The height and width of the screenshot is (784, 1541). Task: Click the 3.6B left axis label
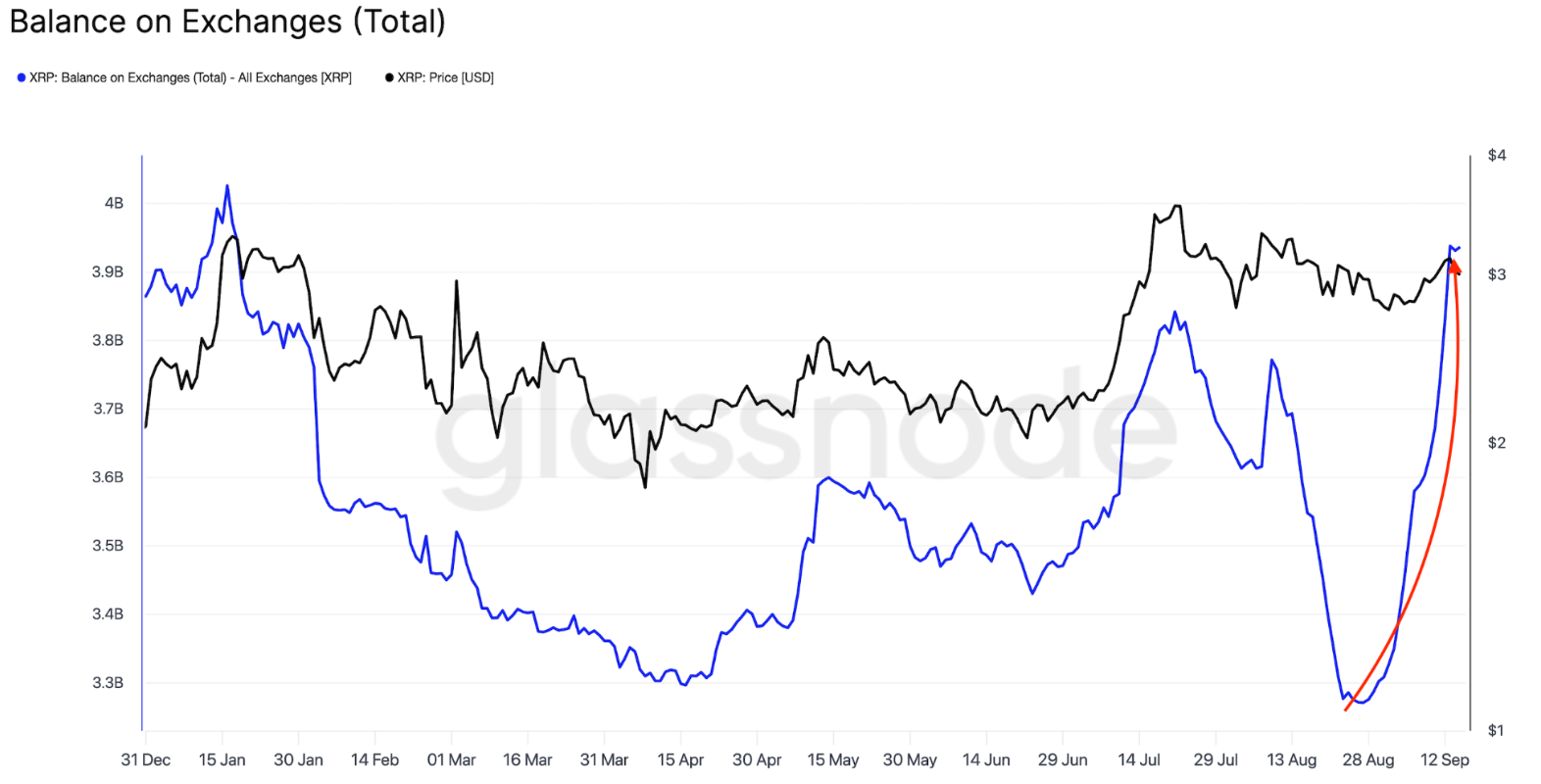click(108, 477)
